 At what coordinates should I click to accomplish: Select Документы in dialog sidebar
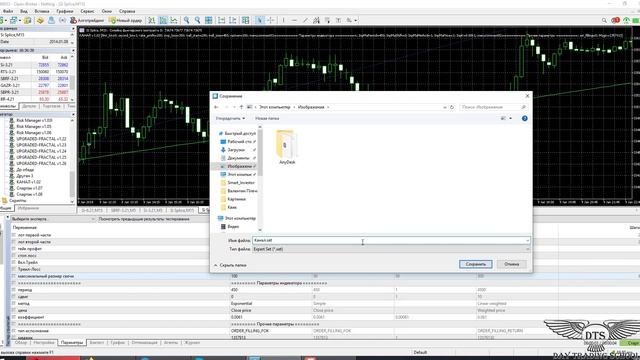(238, 158)
